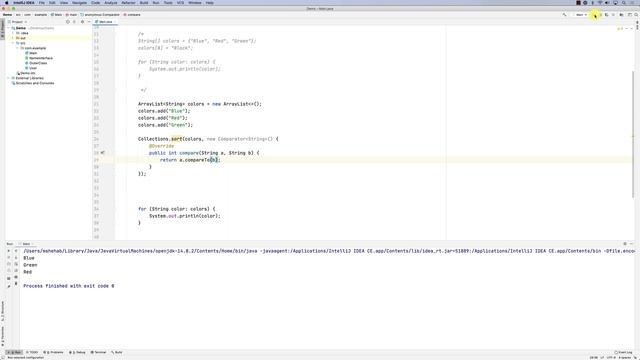Collapse the com.example package
Screen dimensions: 640x360
tap(17, 48)
